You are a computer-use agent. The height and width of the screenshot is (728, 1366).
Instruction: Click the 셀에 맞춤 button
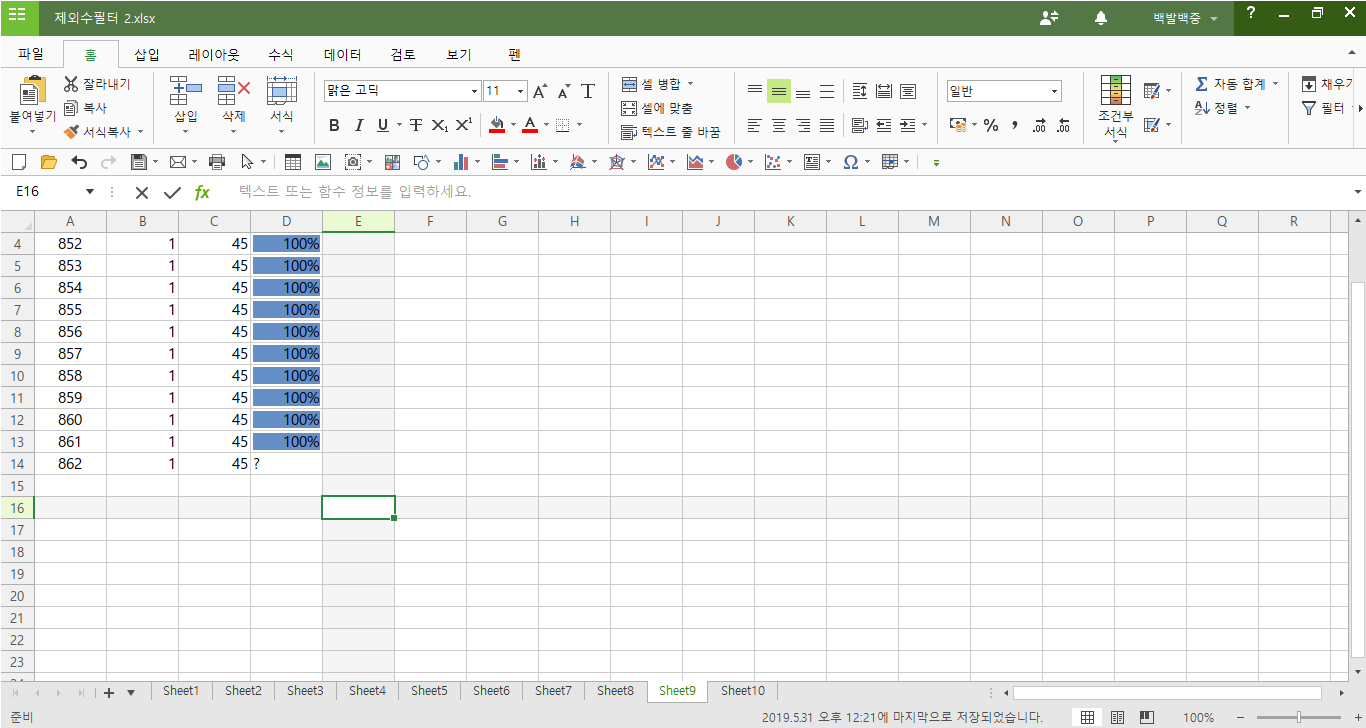(657, 108)
